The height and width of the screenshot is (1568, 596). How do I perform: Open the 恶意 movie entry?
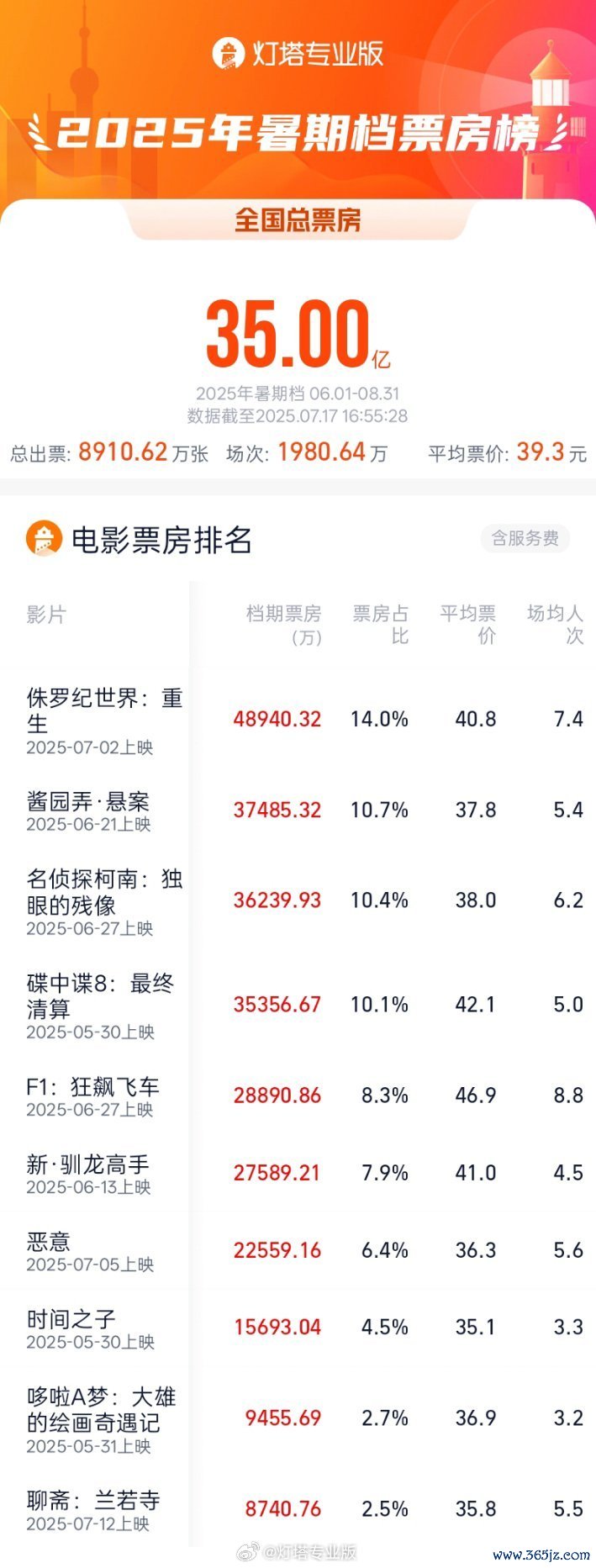pyautogui.click(x=49, y=1242)
